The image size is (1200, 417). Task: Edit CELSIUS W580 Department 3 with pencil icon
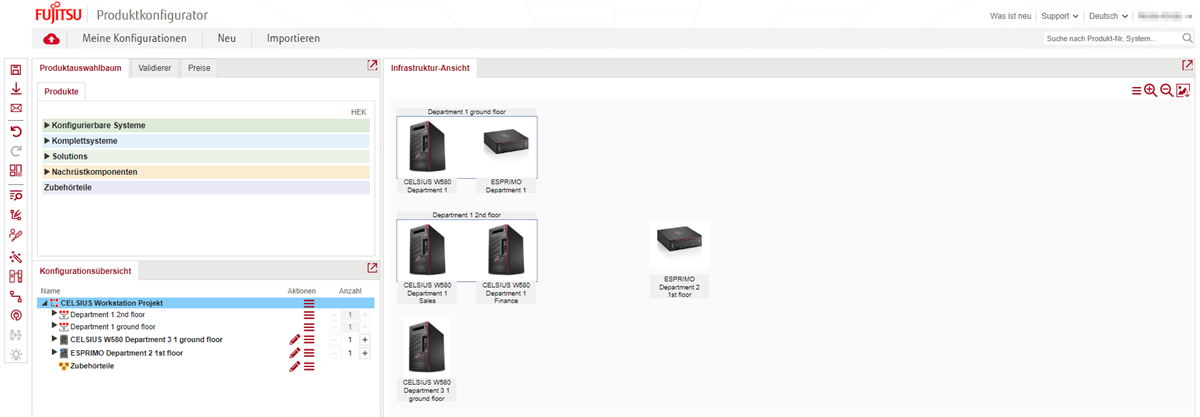pyautogui.click(x=294, y=340)
